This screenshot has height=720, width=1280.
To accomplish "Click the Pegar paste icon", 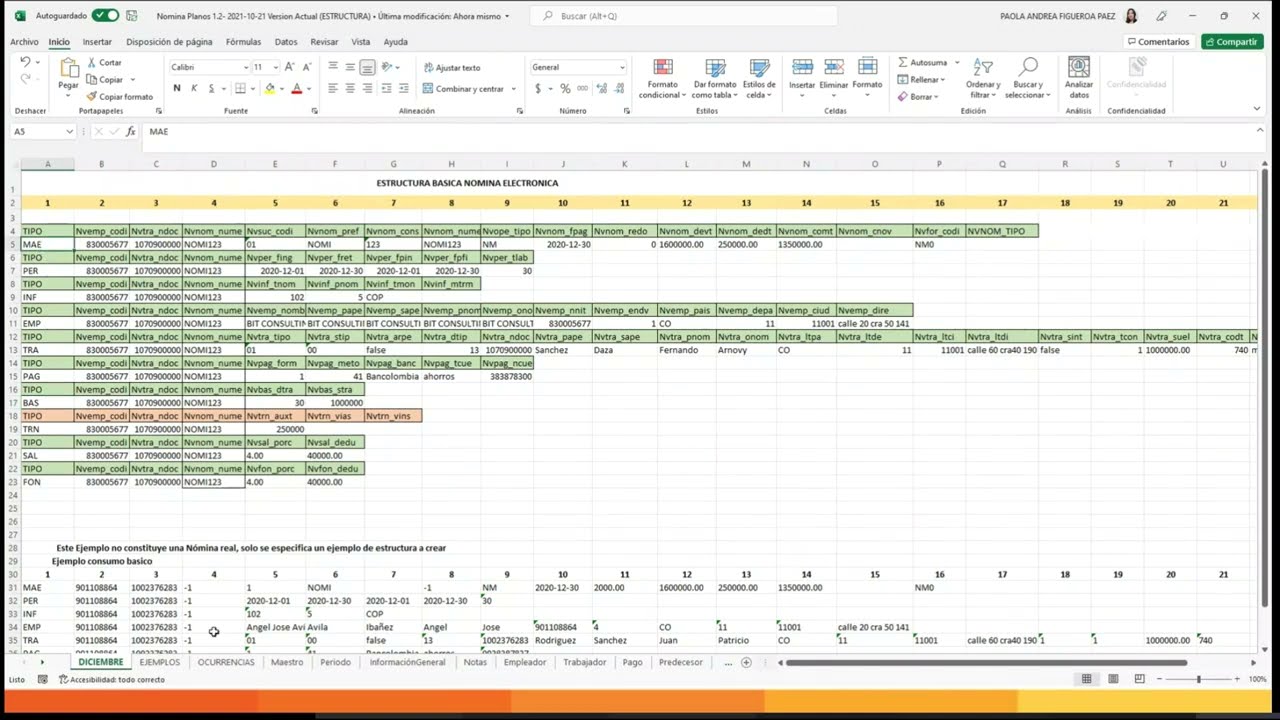I will coord(68,68).
